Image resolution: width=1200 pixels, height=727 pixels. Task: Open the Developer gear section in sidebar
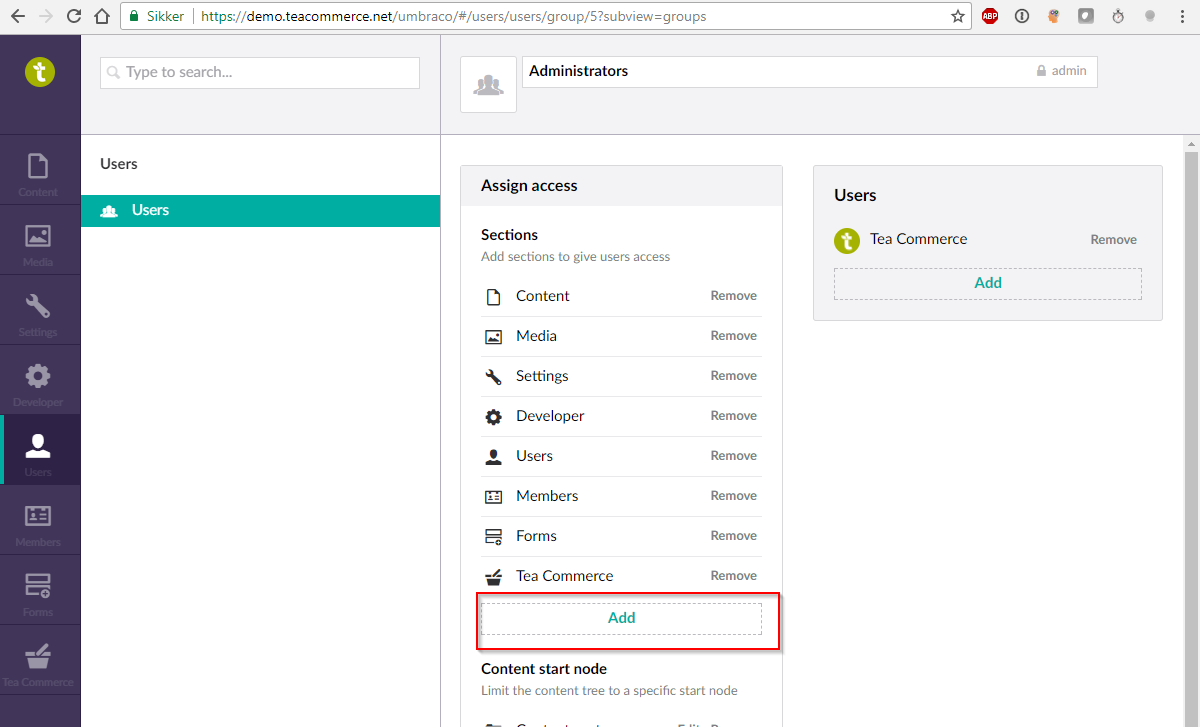tap(40, 380)
